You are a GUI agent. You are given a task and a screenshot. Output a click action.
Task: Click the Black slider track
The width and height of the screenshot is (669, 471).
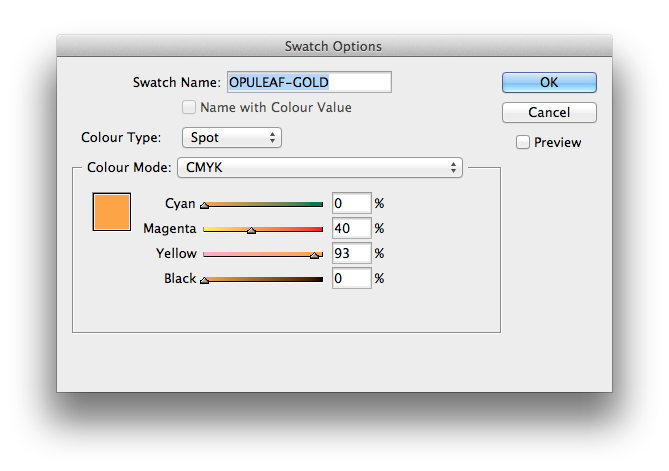(x=263, y=279)
